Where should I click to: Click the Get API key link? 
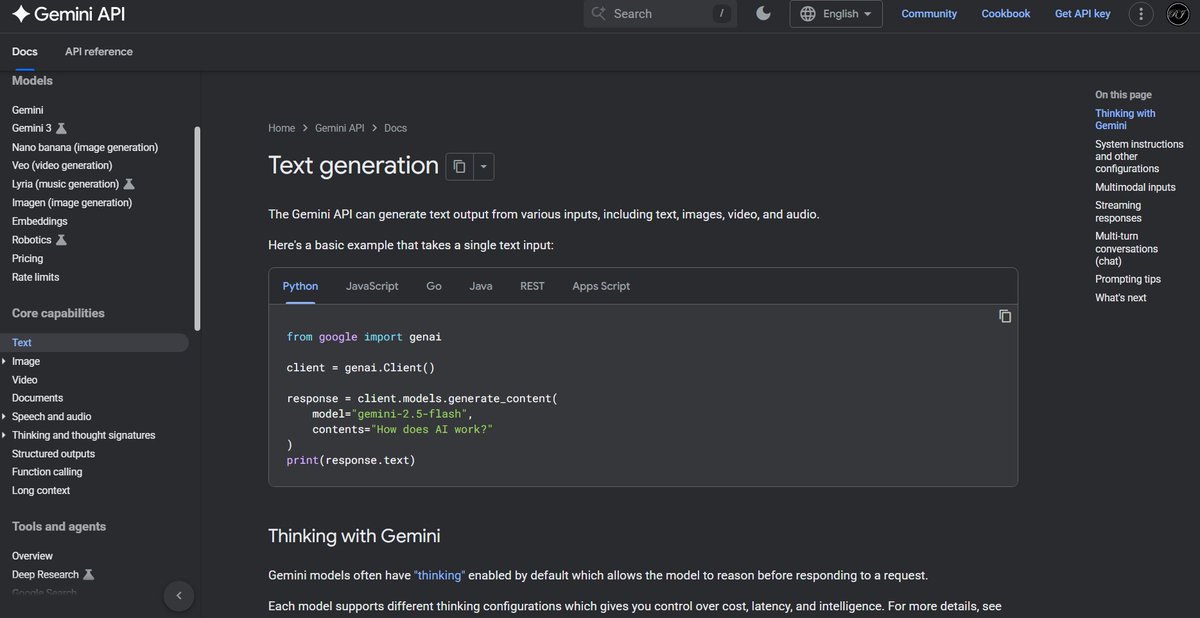point(1083,14)
